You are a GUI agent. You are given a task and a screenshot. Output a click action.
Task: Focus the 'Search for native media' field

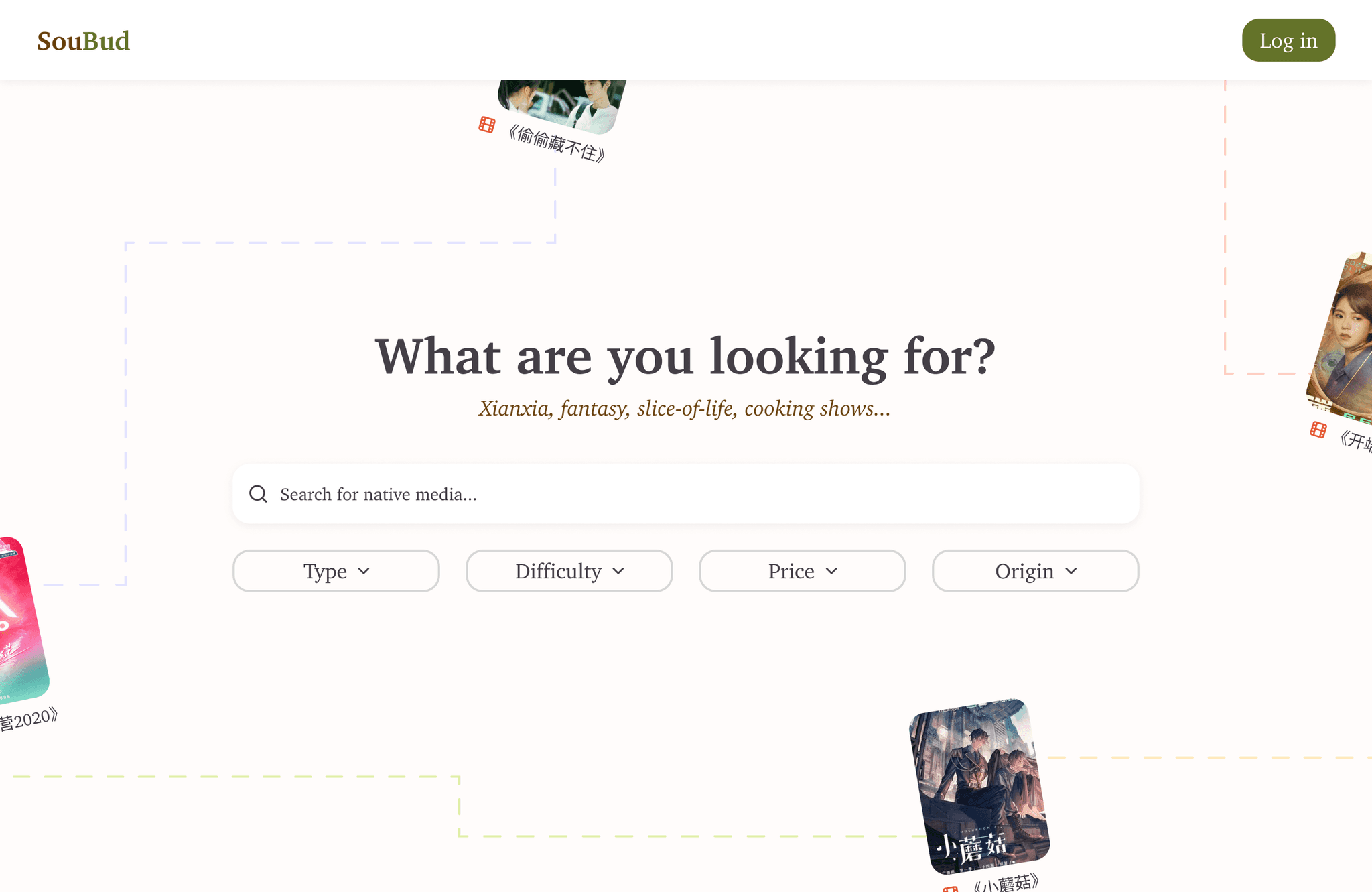click(x=697, y=494)
